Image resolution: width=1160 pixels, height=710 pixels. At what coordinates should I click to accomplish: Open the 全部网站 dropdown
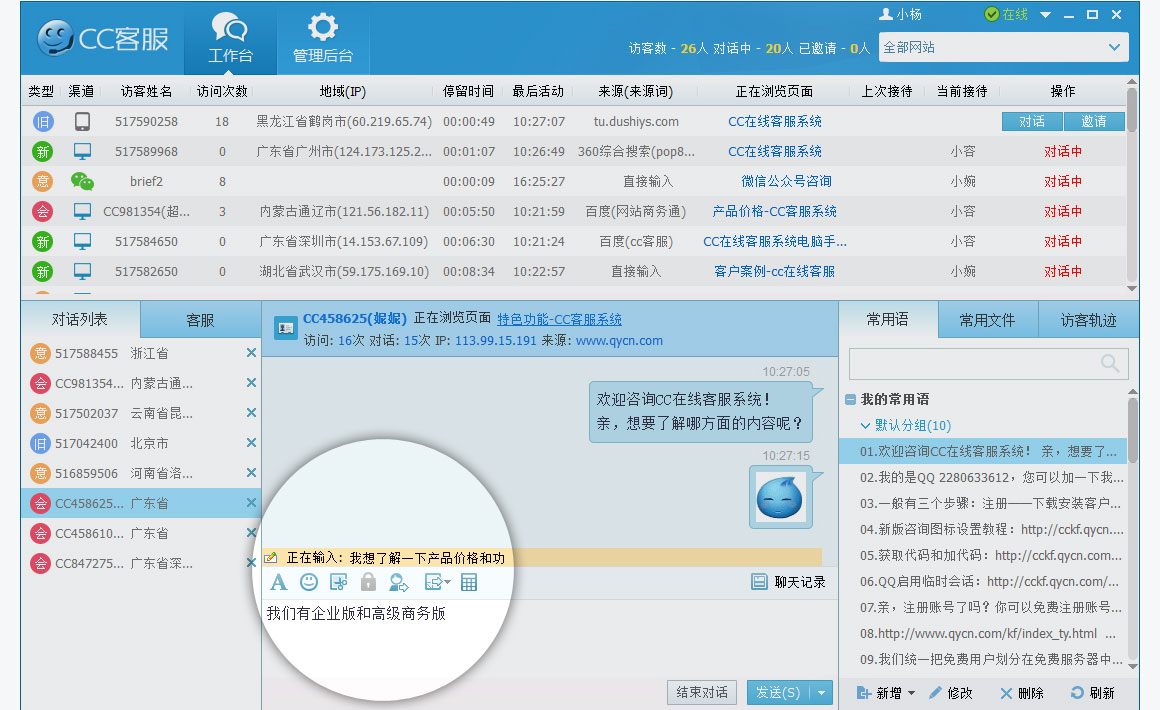pos(1114,47)
